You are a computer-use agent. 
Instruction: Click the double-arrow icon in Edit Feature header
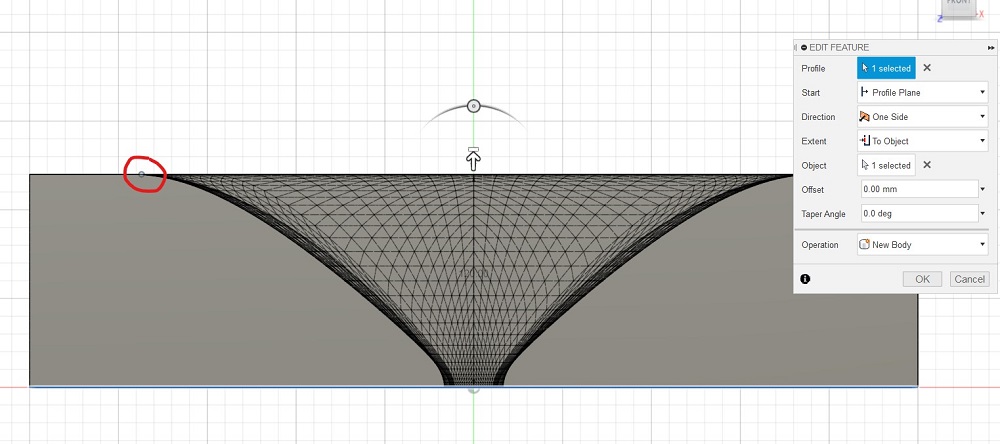991,48
